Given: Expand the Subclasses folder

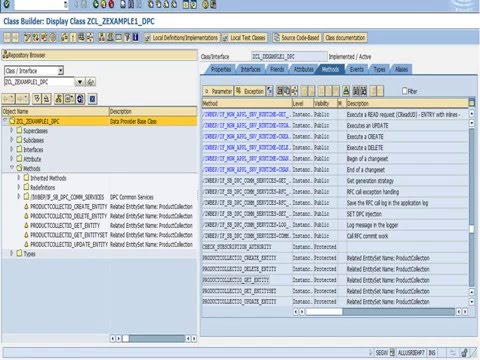Looking at the screenshot, I should (11, 140).
